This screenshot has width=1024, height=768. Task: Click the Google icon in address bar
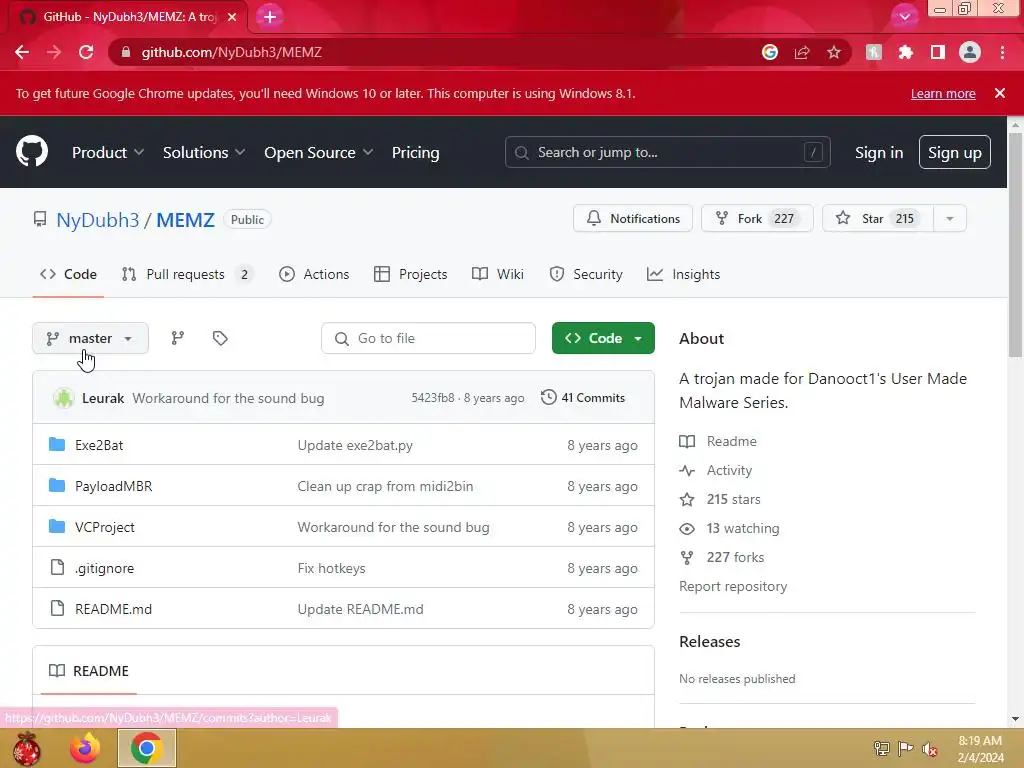pos(770,52)
